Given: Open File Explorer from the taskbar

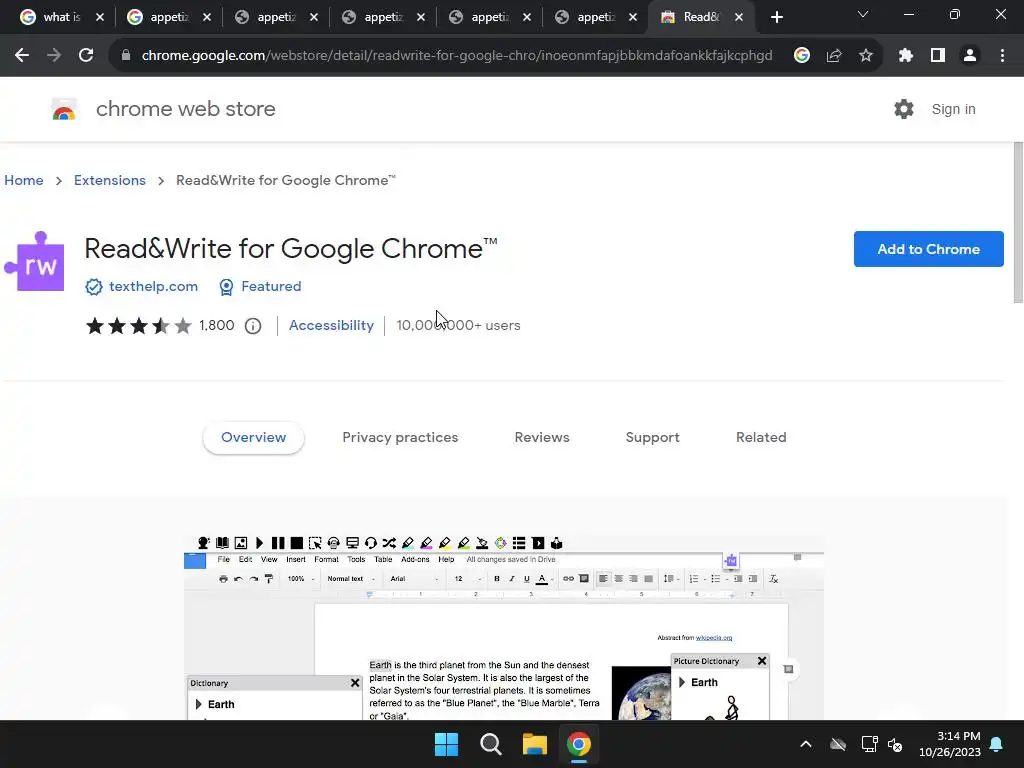Looking at the screenshot, I should (535, 744).
